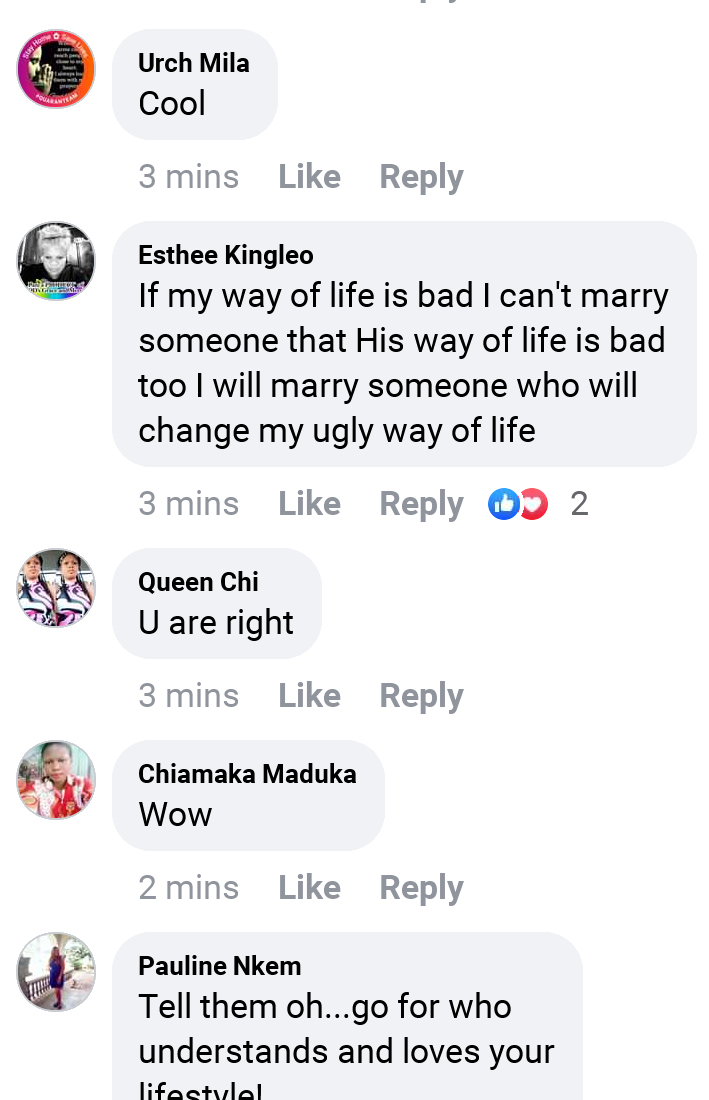709x1100 pixels.
Task: Reply to Esthee Kingleo's comment
Action: 421,504
